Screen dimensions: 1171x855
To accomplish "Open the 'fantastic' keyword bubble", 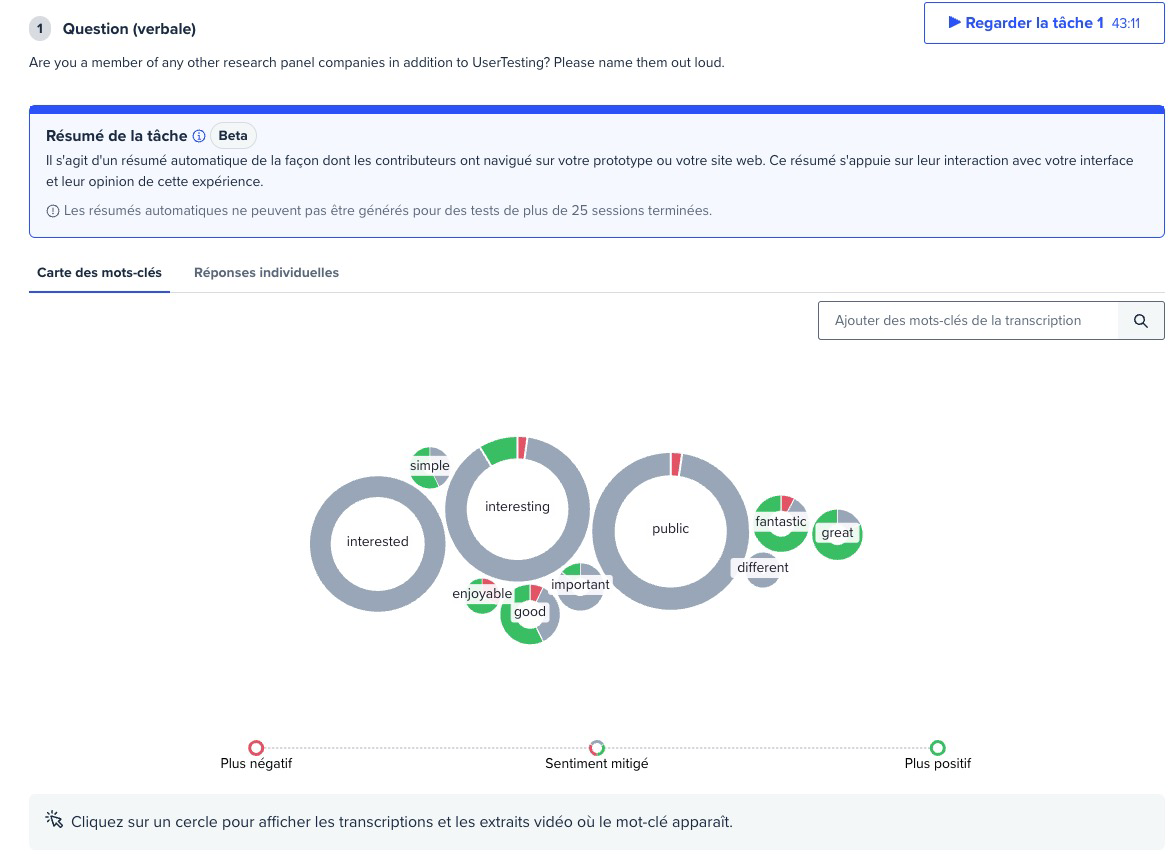I will click(781, 522).
